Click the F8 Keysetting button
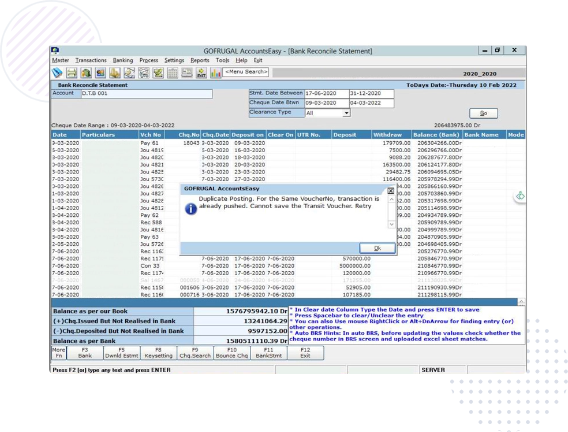The height and width of the screenshot is (432, 568). (158, 353)
